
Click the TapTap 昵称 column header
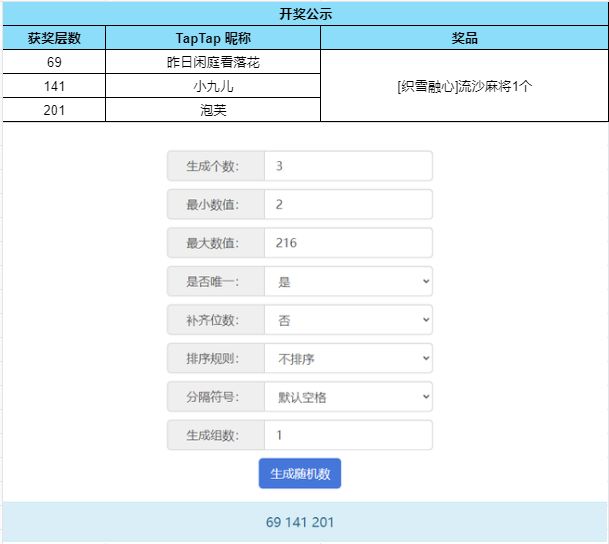click(213, 38)
